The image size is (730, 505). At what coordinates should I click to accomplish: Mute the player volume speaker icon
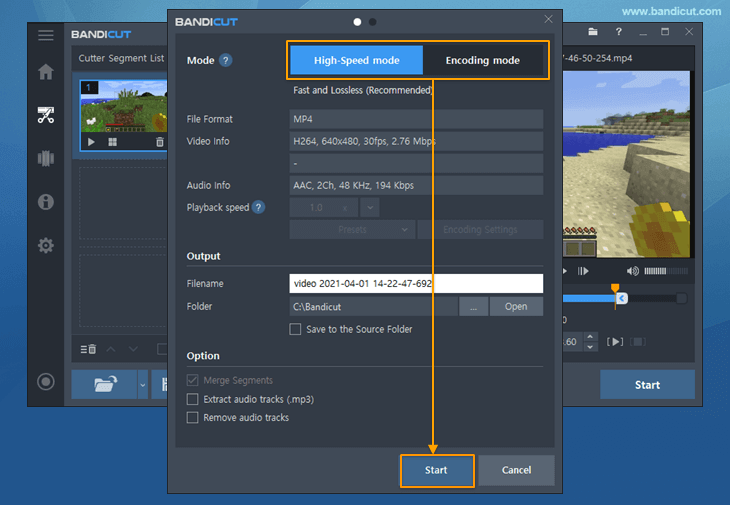tap(633, 271)
